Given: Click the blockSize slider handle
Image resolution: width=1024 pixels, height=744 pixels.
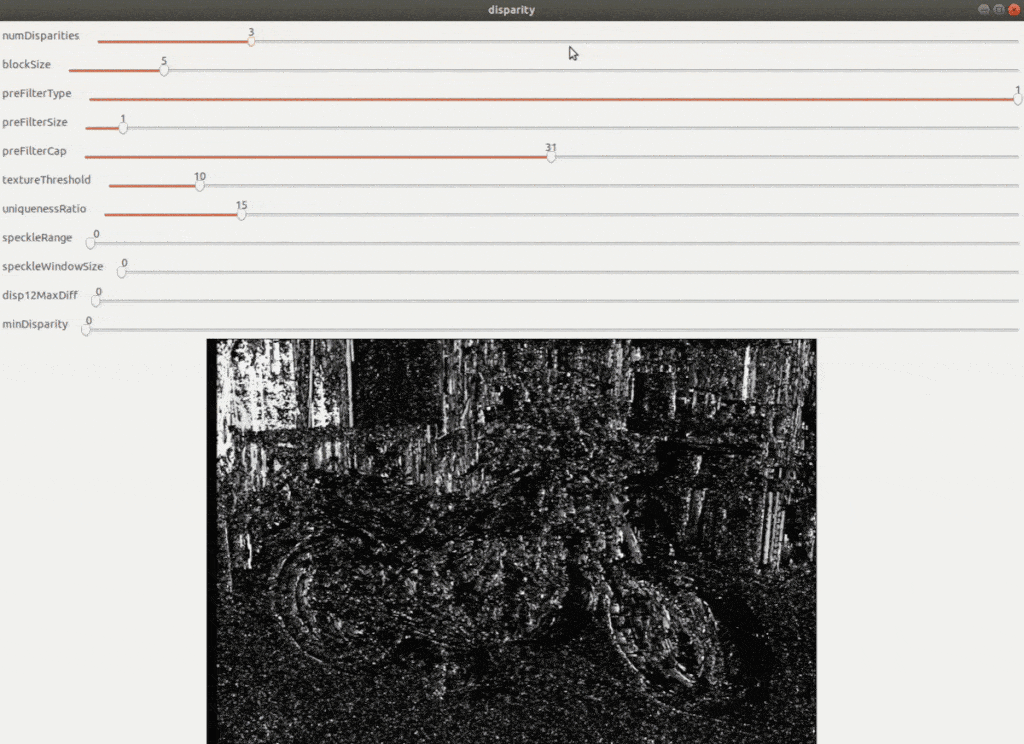Looking at the screenshot, I should point(164,70).
